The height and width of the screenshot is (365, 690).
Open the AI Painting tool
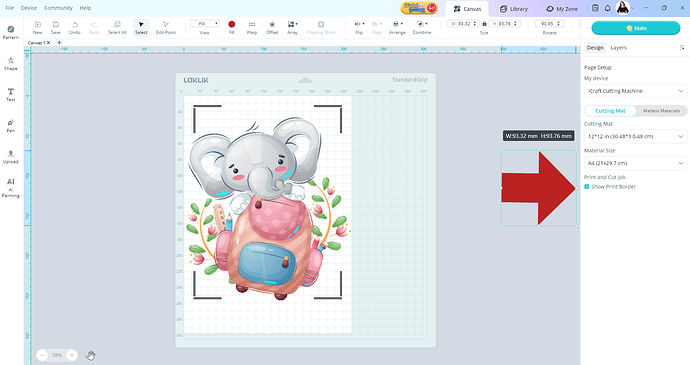[11, 188]
